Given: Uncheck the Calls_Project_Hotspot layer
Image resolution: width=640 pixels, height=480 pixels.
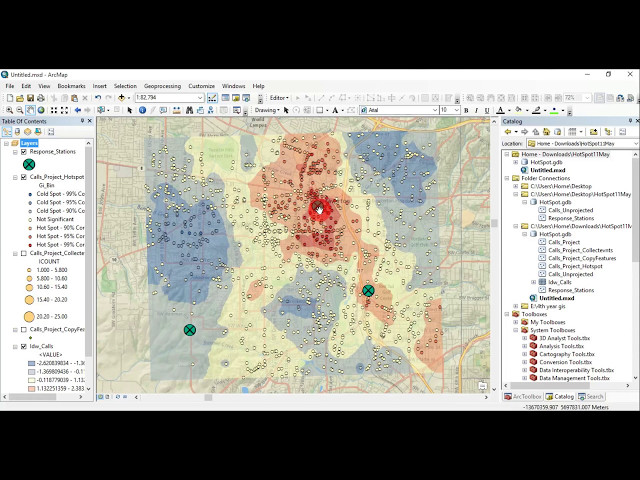Looking at the screenshot, I should point(24,177).
